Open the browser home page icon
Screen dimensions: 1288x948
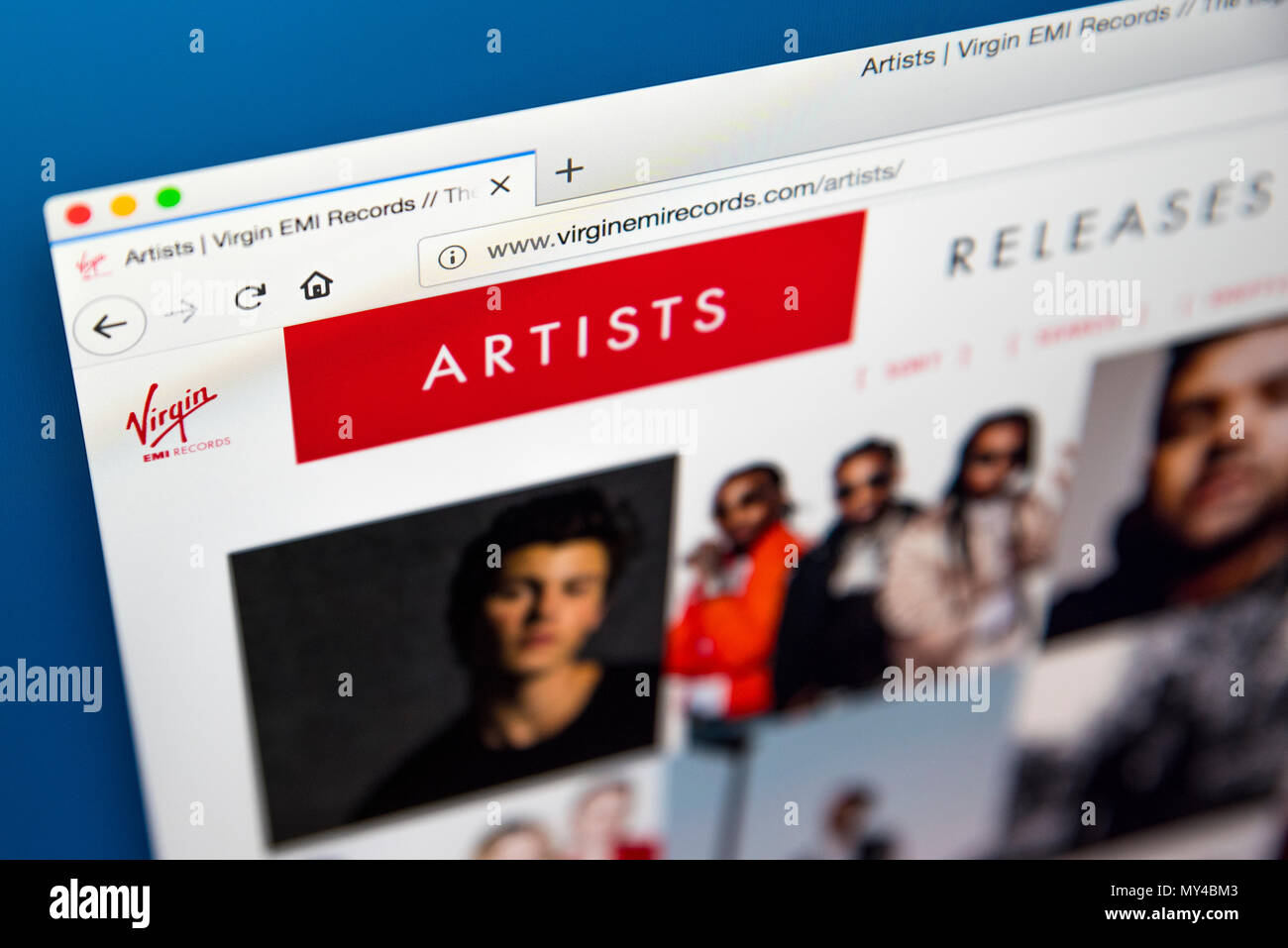[316, 284]
